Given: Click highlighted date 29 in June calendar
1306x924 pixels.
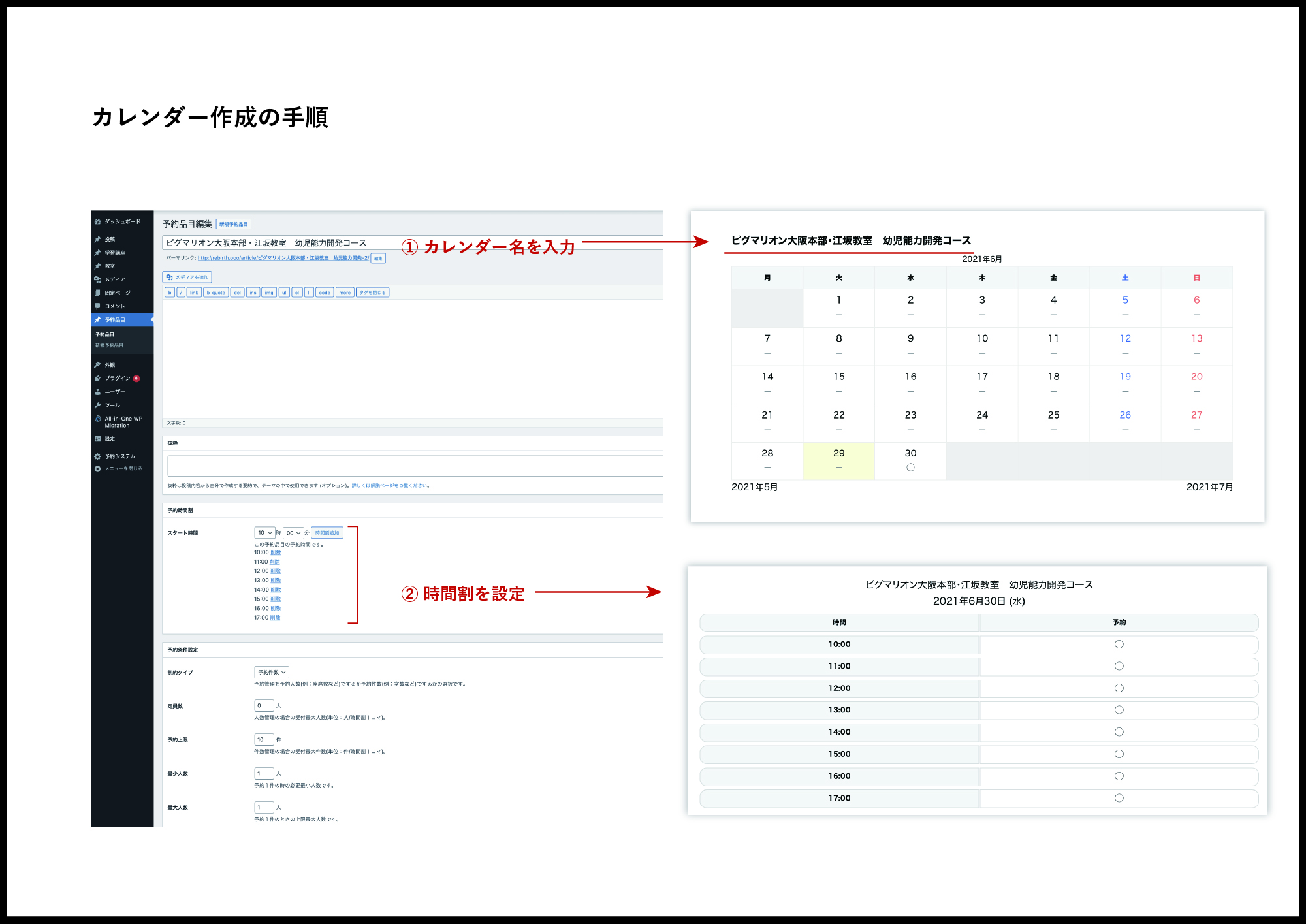Looking at the screenshot, I should 838,461.
